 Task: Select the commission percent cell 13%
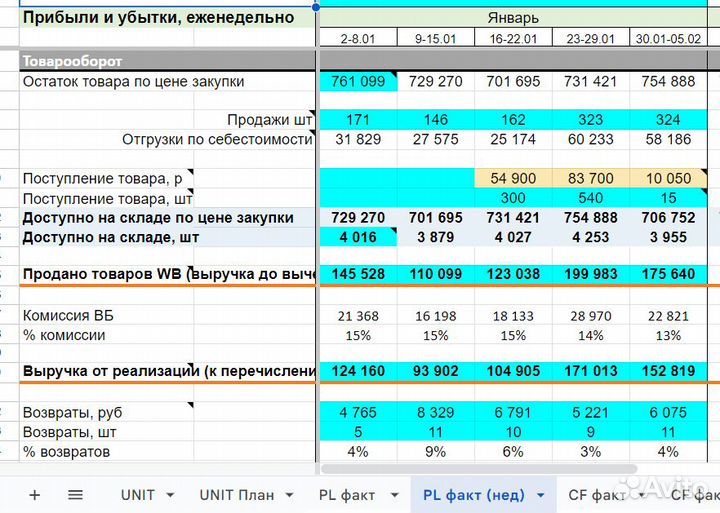pyautogui.click(x=668, y=335)
